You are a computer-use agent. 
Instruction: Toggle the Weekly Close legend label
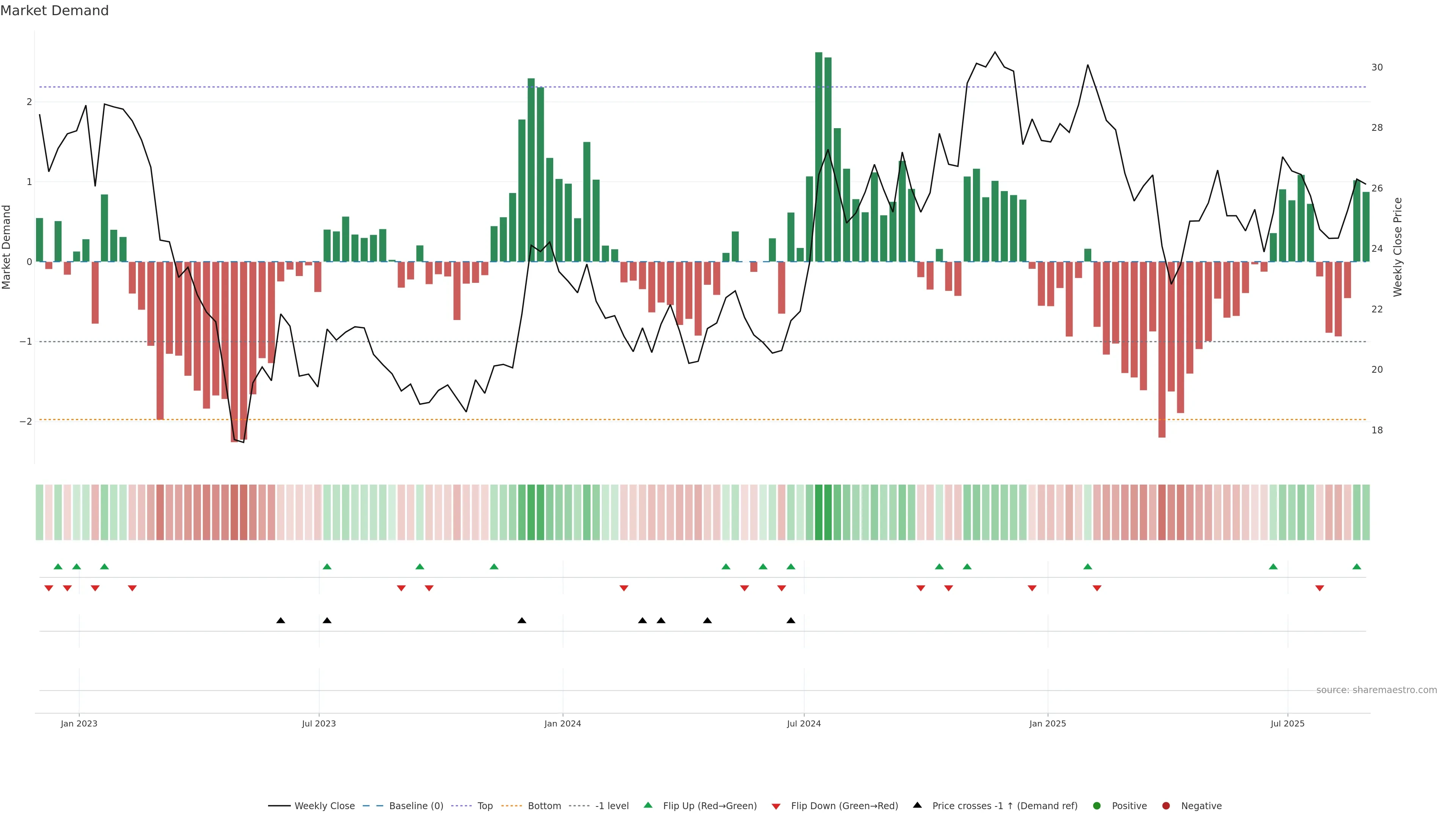tap(325, 805)
